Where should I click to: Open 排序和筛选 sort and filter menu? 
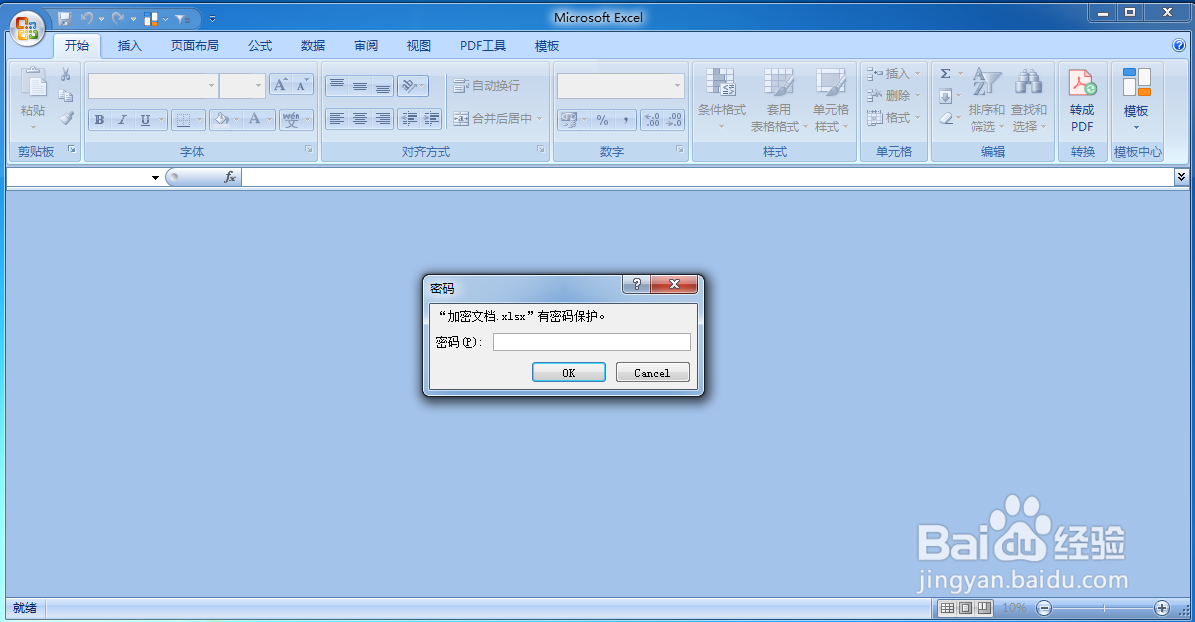point(986,99)
